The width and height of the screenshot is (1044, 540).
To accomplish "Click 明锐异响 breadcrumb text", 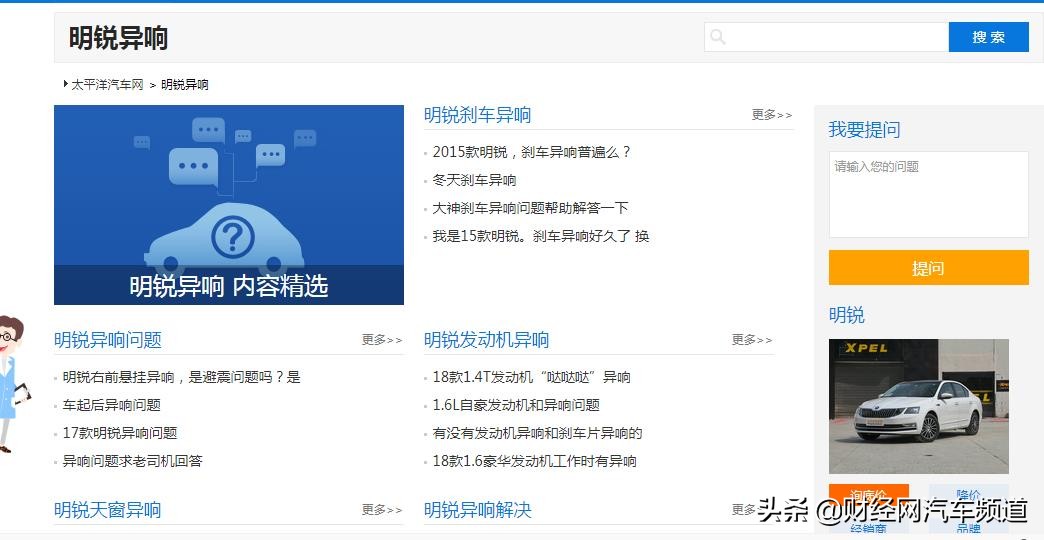I will click(x=184, y=85).
